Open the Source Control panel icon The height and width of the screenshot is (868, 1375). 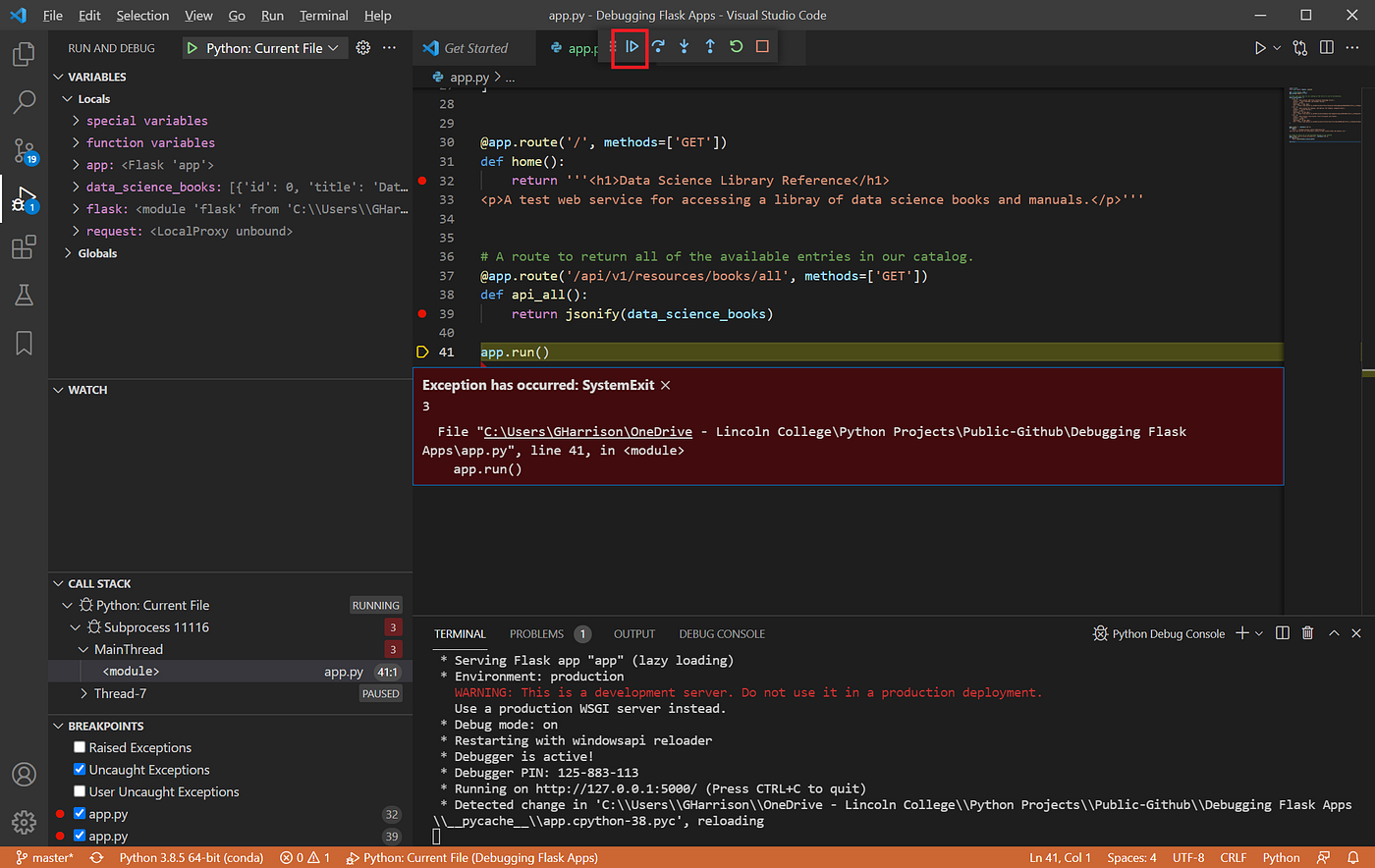click(24, 148)
